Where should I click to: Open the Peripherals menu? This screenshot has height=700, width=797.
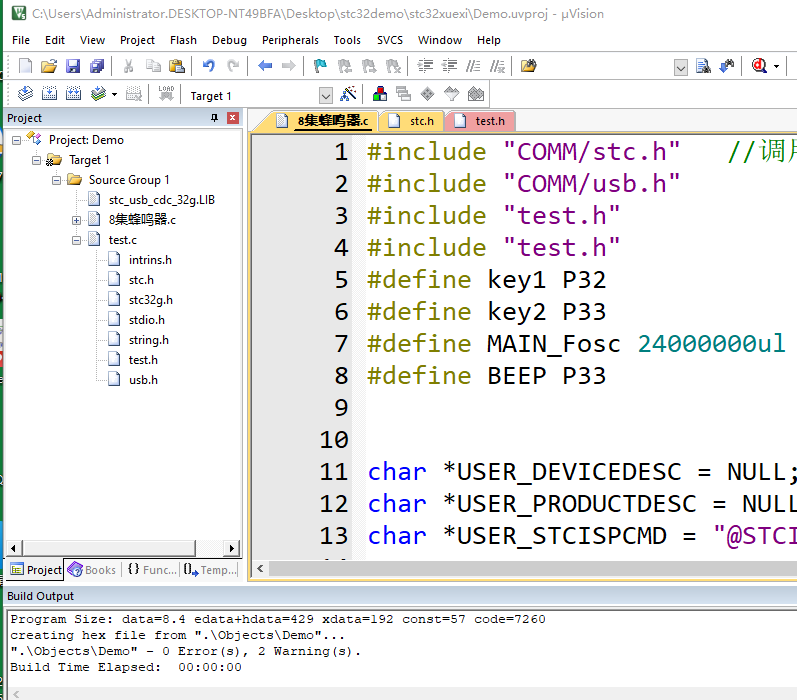(x=290, y=40)
